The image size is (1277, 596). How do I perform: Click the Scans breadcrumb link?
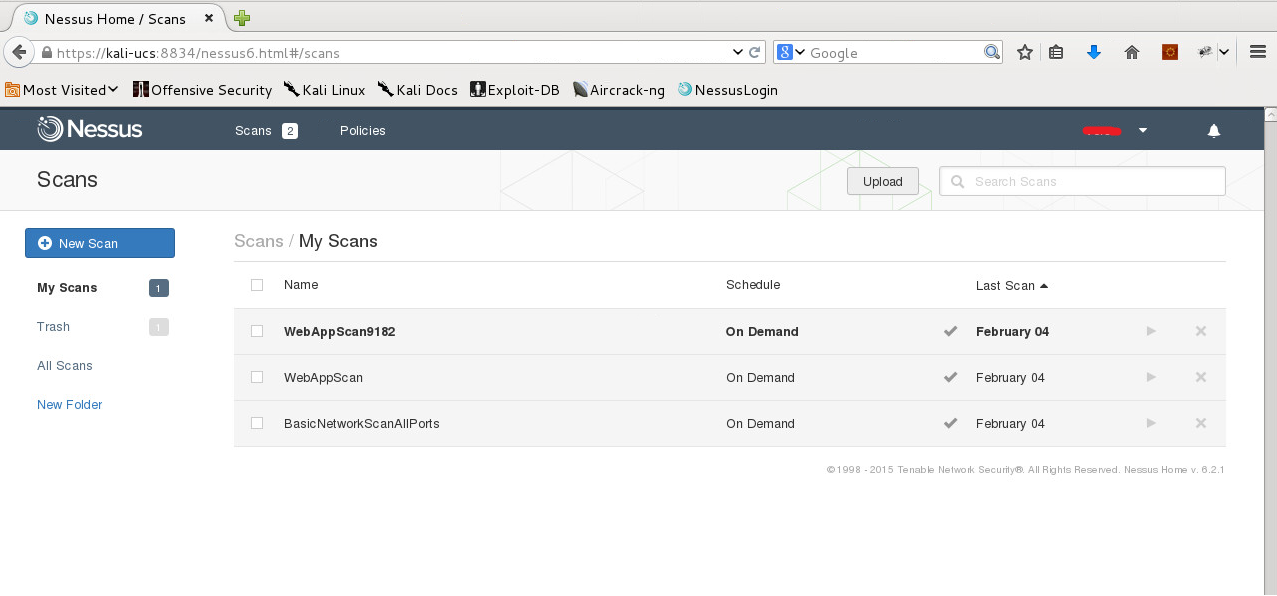pos(259,241)
